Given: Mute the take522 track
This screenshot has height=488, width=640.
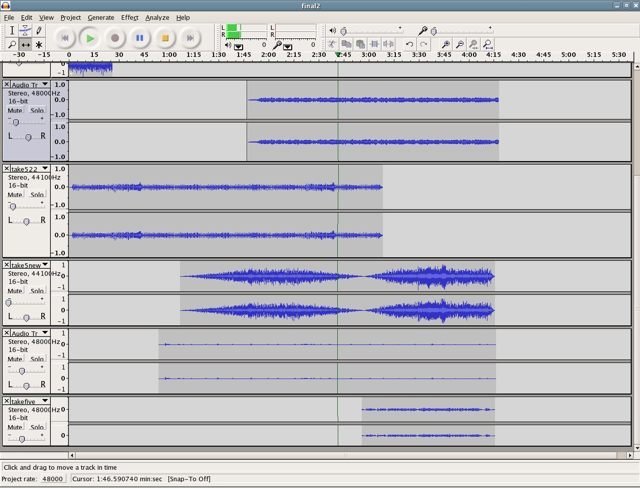Looking at the screenshot, I should [15, 195].
